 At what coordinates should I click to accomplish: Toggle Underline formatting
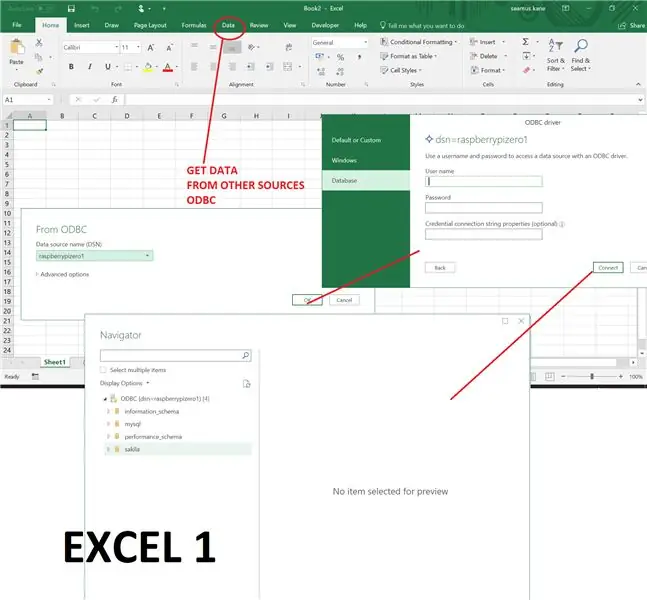point(108,66)
